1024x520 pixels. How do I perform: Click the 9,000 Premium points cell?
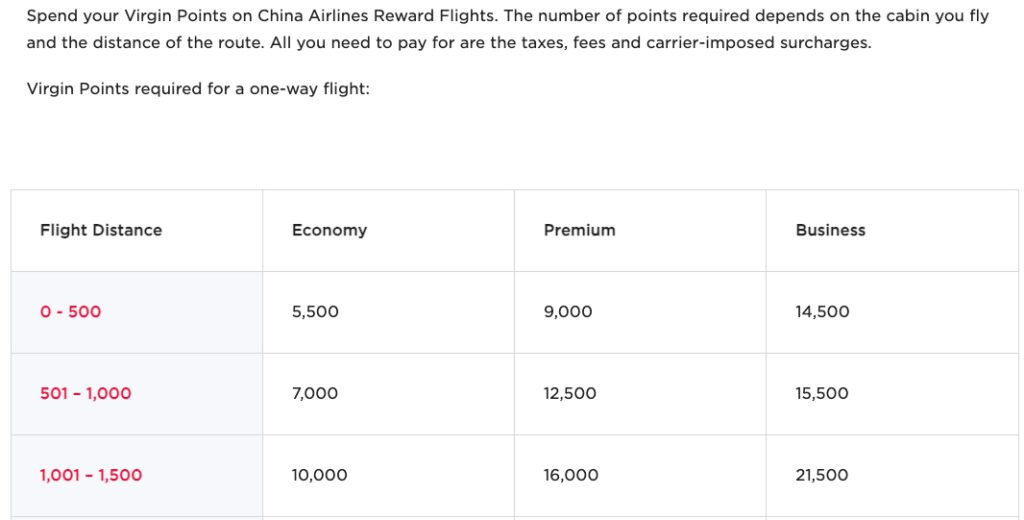pos(568,312)
